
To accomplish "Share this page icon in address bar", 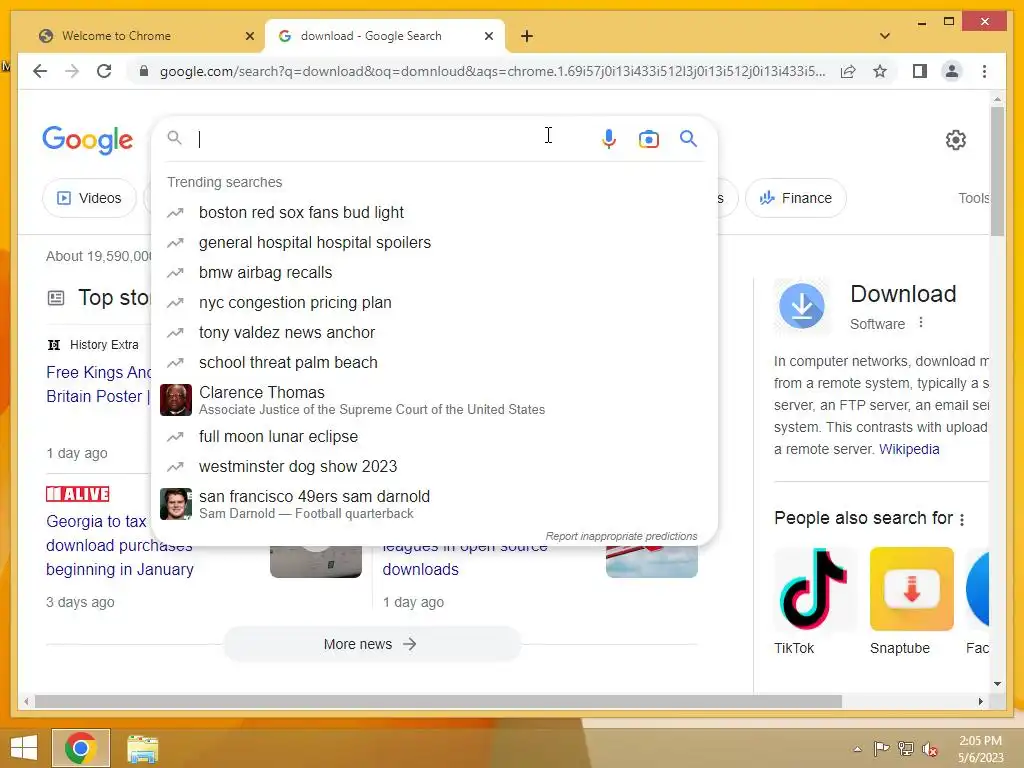I will click(848, 71).
